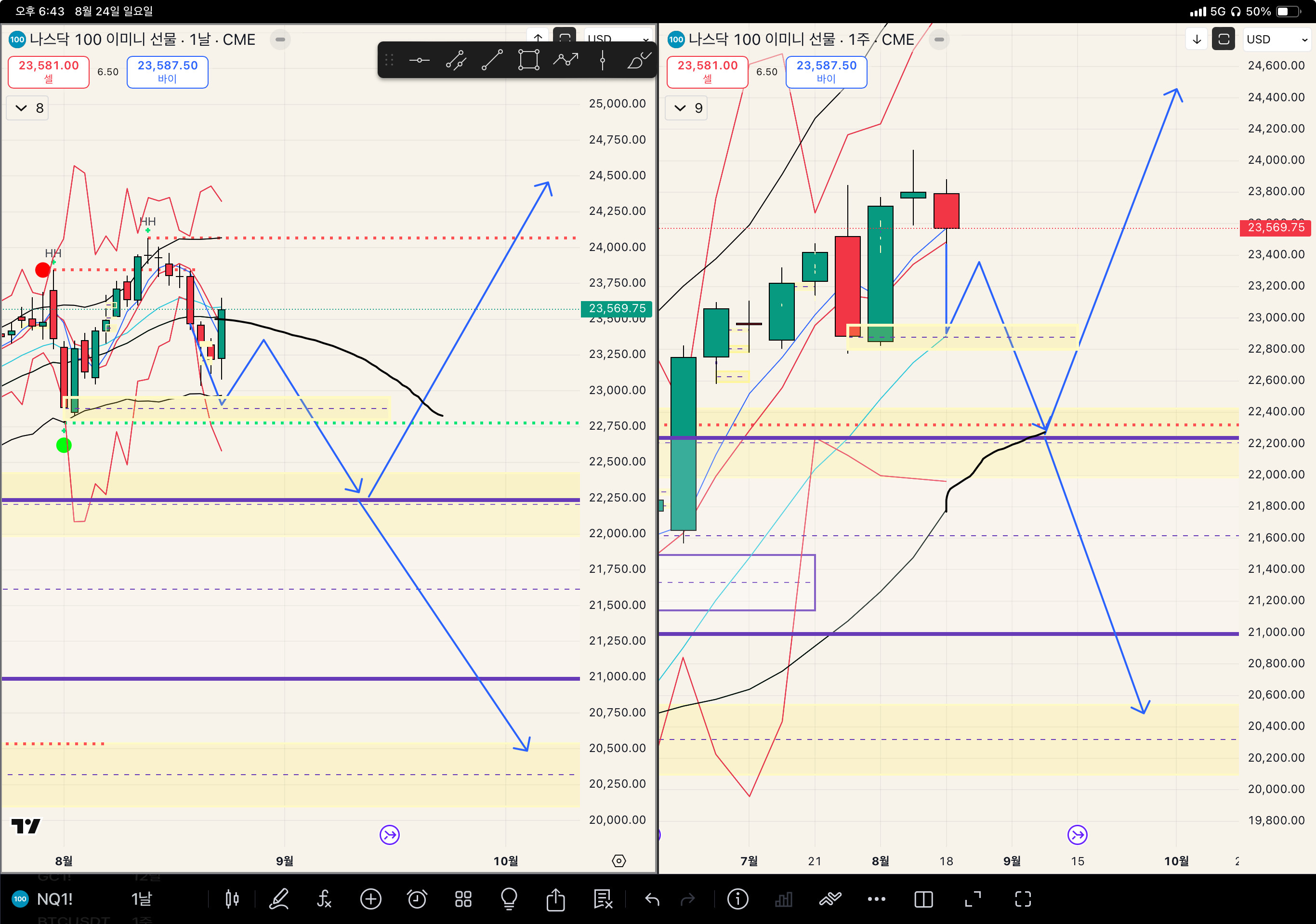
Task: Toggle the split layout icon in bottom bar
Action: [x=923, y=899]
